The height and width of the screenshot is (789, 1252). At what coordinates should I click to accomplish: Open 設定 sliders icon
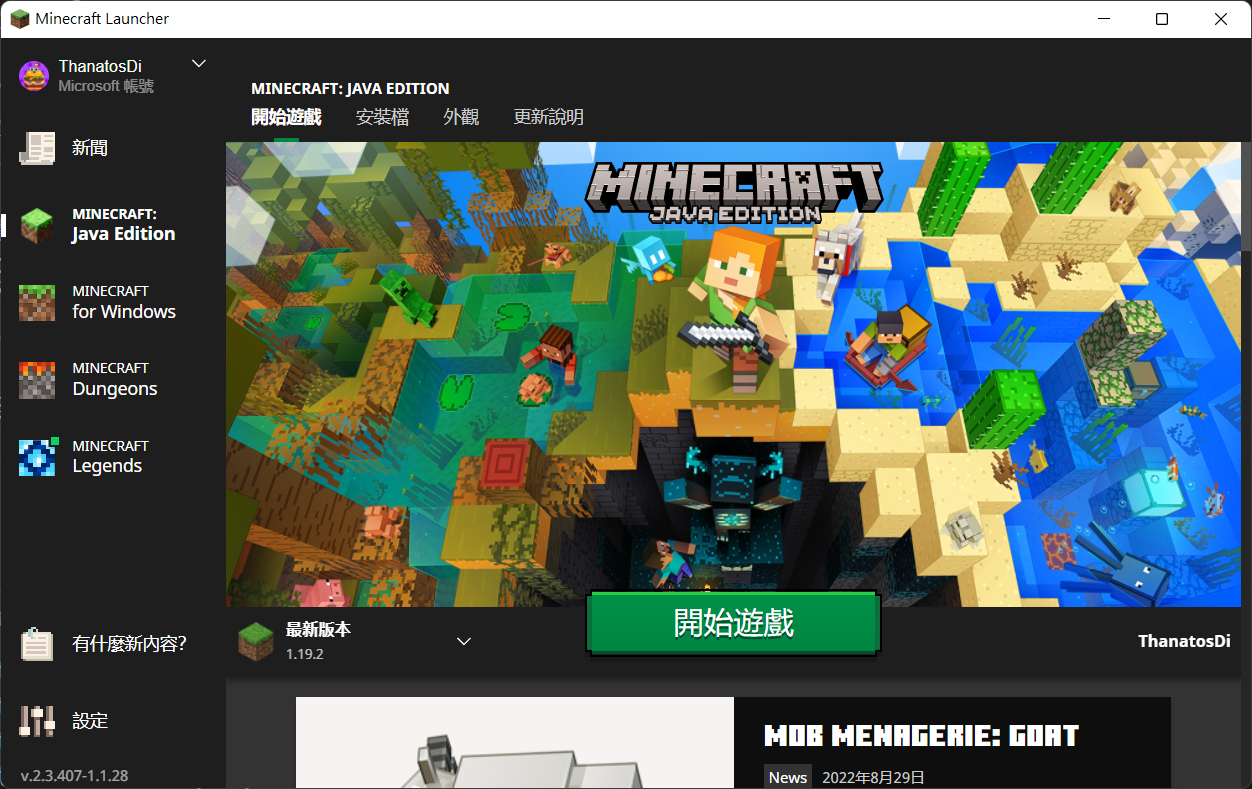(37, 721)
